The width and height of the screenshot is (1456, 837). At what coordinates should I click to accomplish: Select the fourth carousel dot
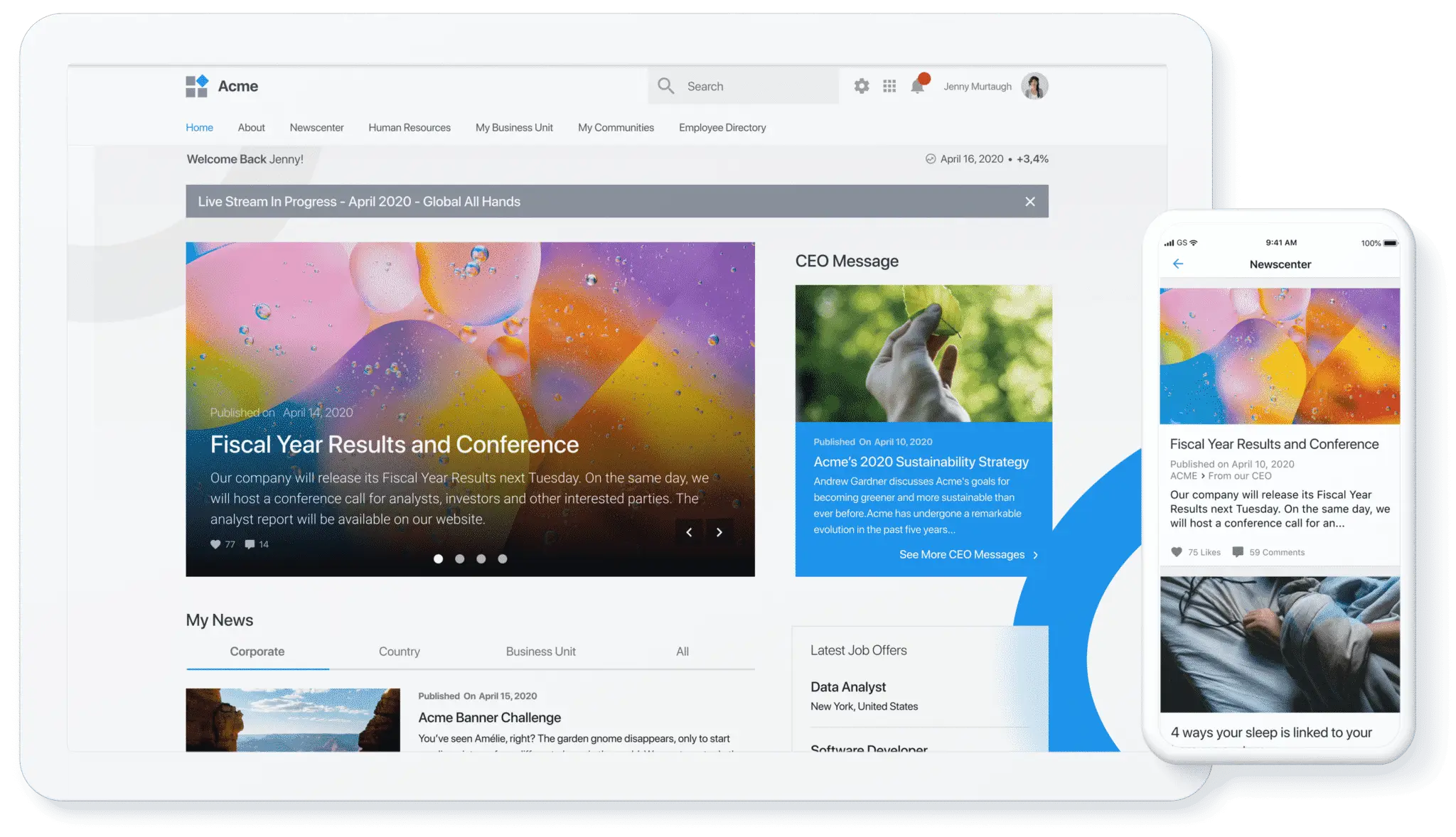click(x=503, y=559)
